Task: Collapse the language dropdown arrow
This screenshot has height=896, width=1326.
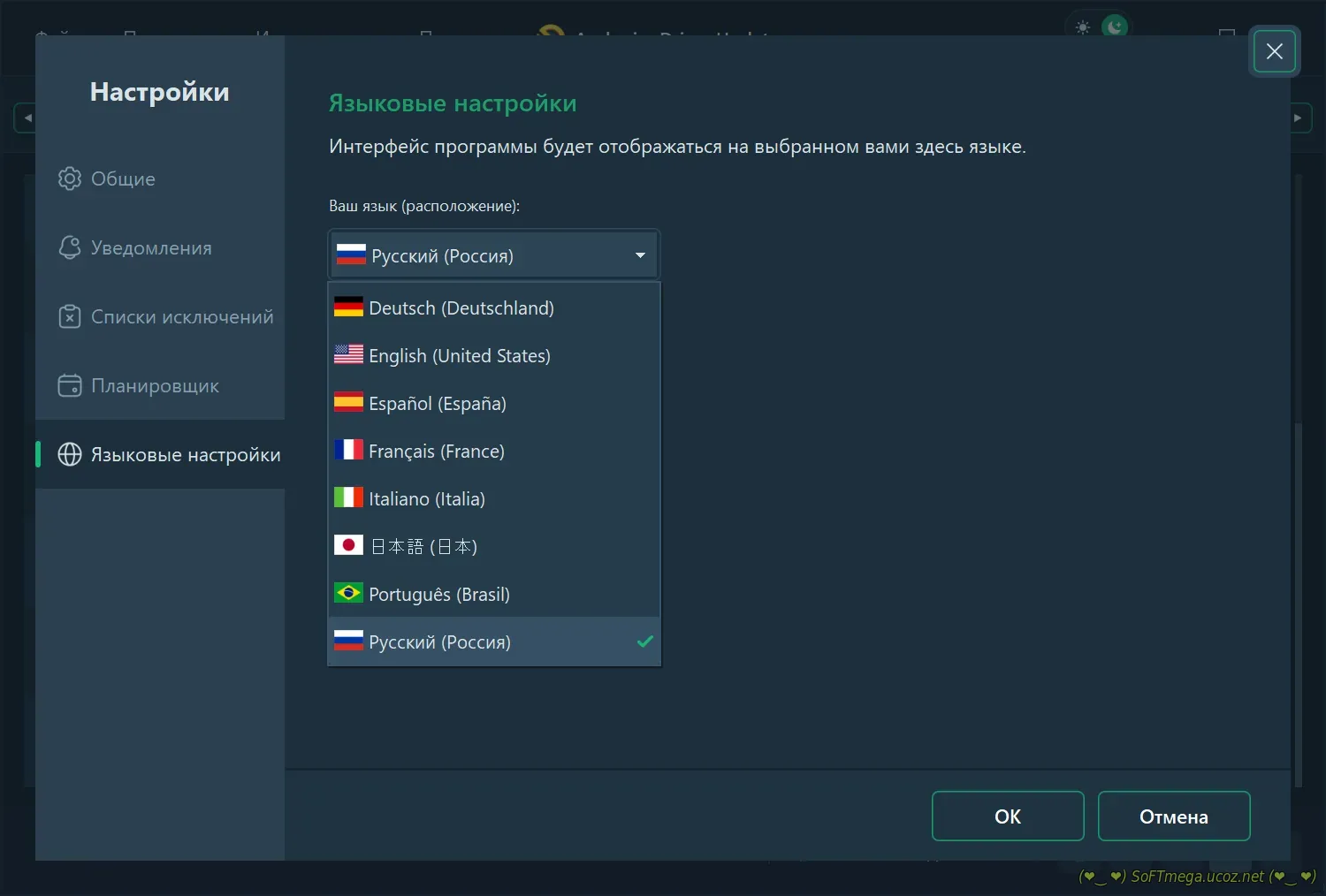Action: pyautogui.click(x=640, y=255)
